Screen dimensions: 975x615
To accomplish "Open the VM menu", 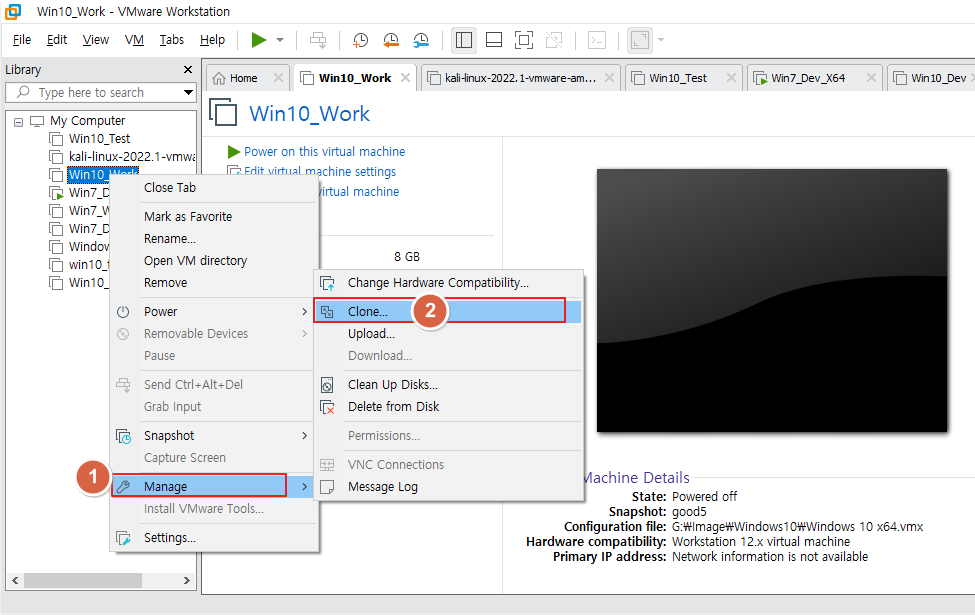I will [134, 40].
